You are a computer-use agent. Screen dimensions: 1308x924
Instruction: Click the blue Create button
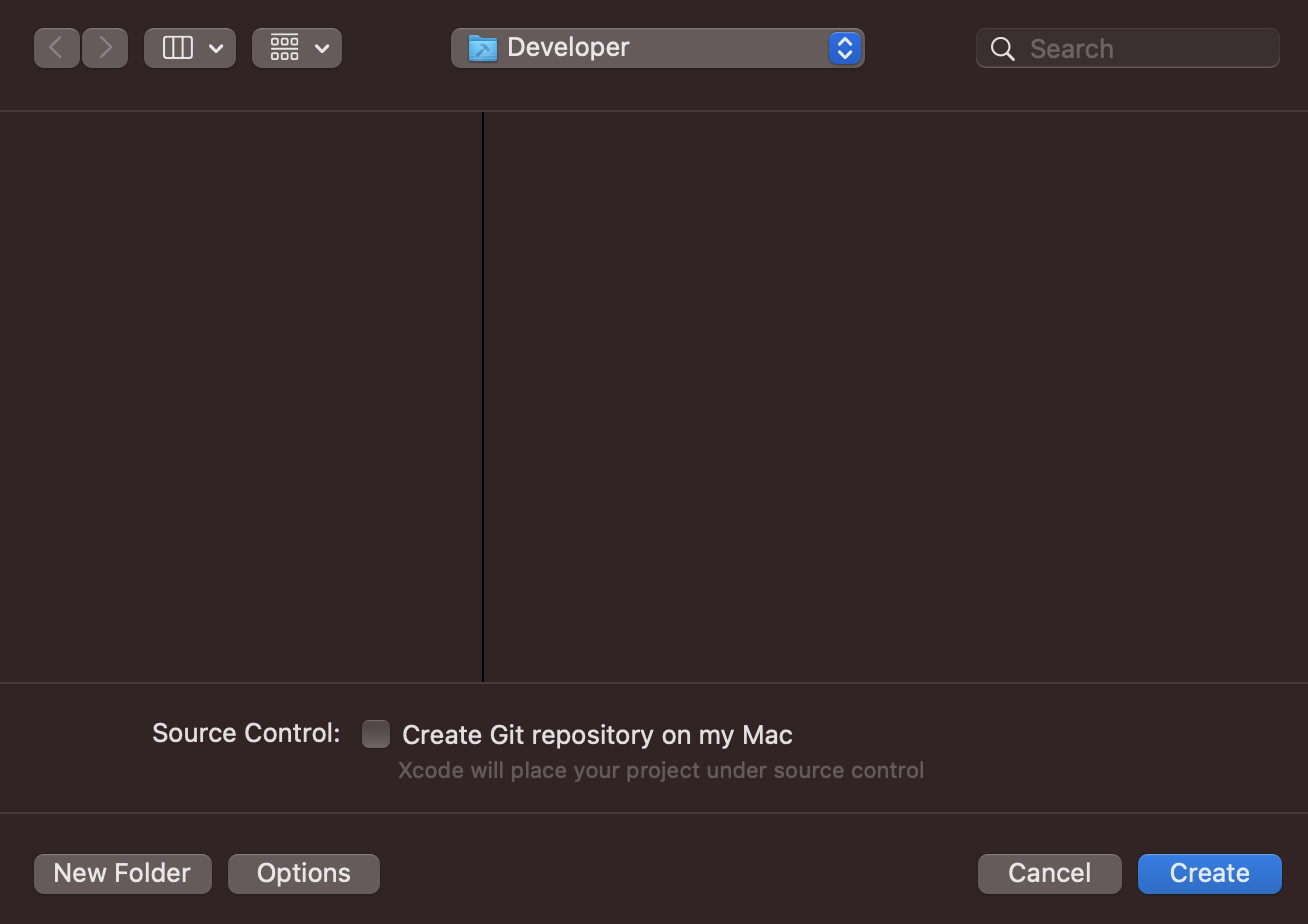pos(1210,873)
